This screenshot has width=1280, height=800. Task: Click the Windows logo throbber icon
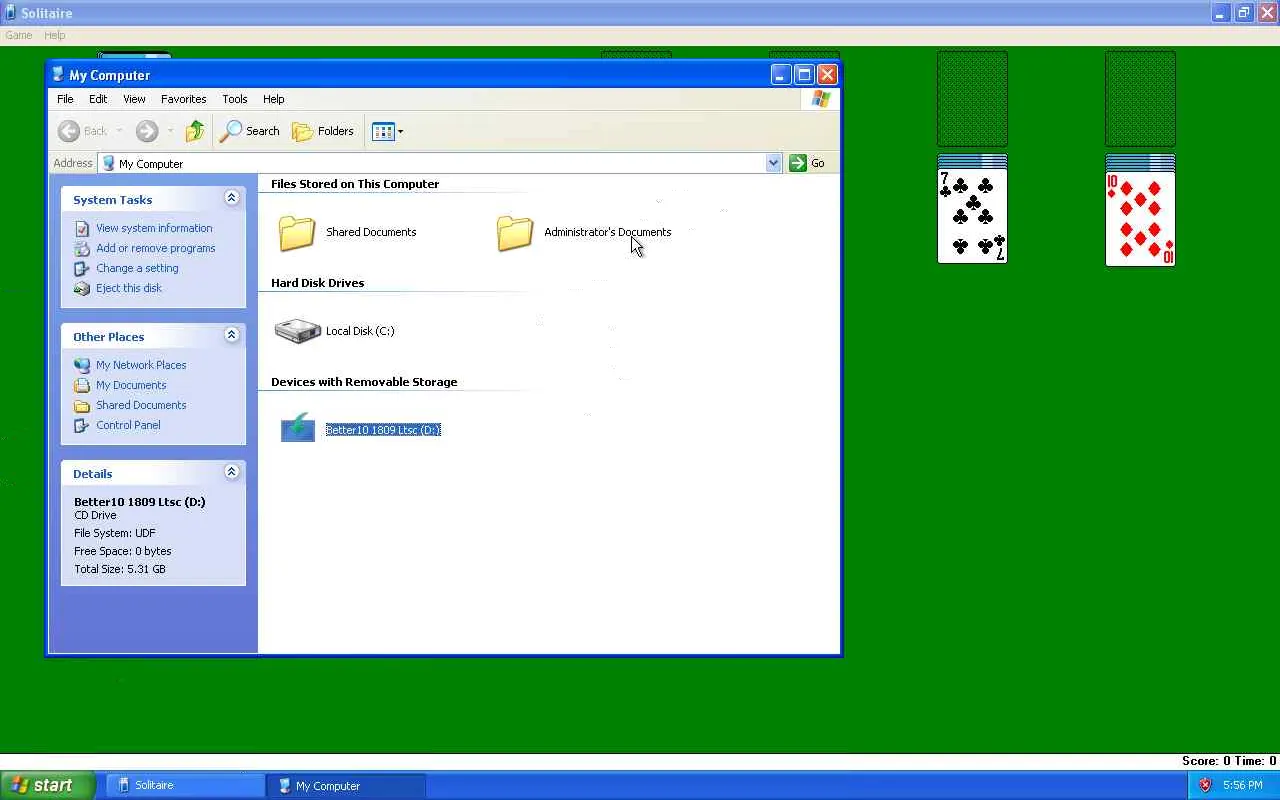pyautogui.click(x=821, y=99)
